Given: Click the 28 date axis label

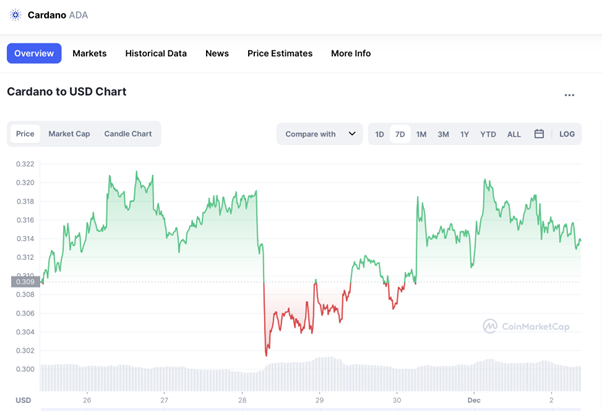Looking at the screenshot, I should tap(242, 400).
